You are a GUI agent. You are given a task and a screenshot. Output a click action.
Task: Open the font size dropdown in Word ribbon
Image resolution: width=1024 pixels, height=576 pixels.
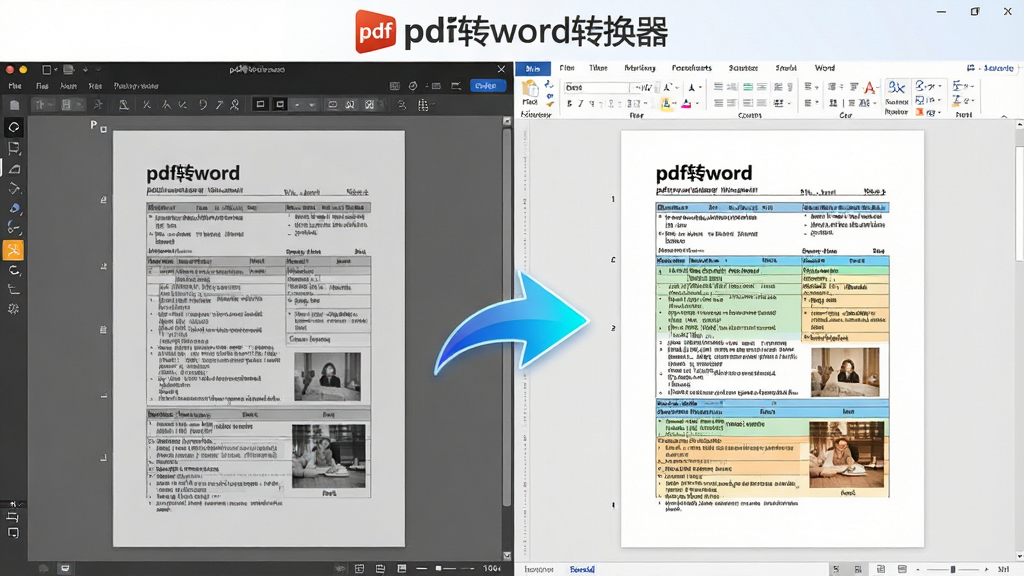pos(644,88)
